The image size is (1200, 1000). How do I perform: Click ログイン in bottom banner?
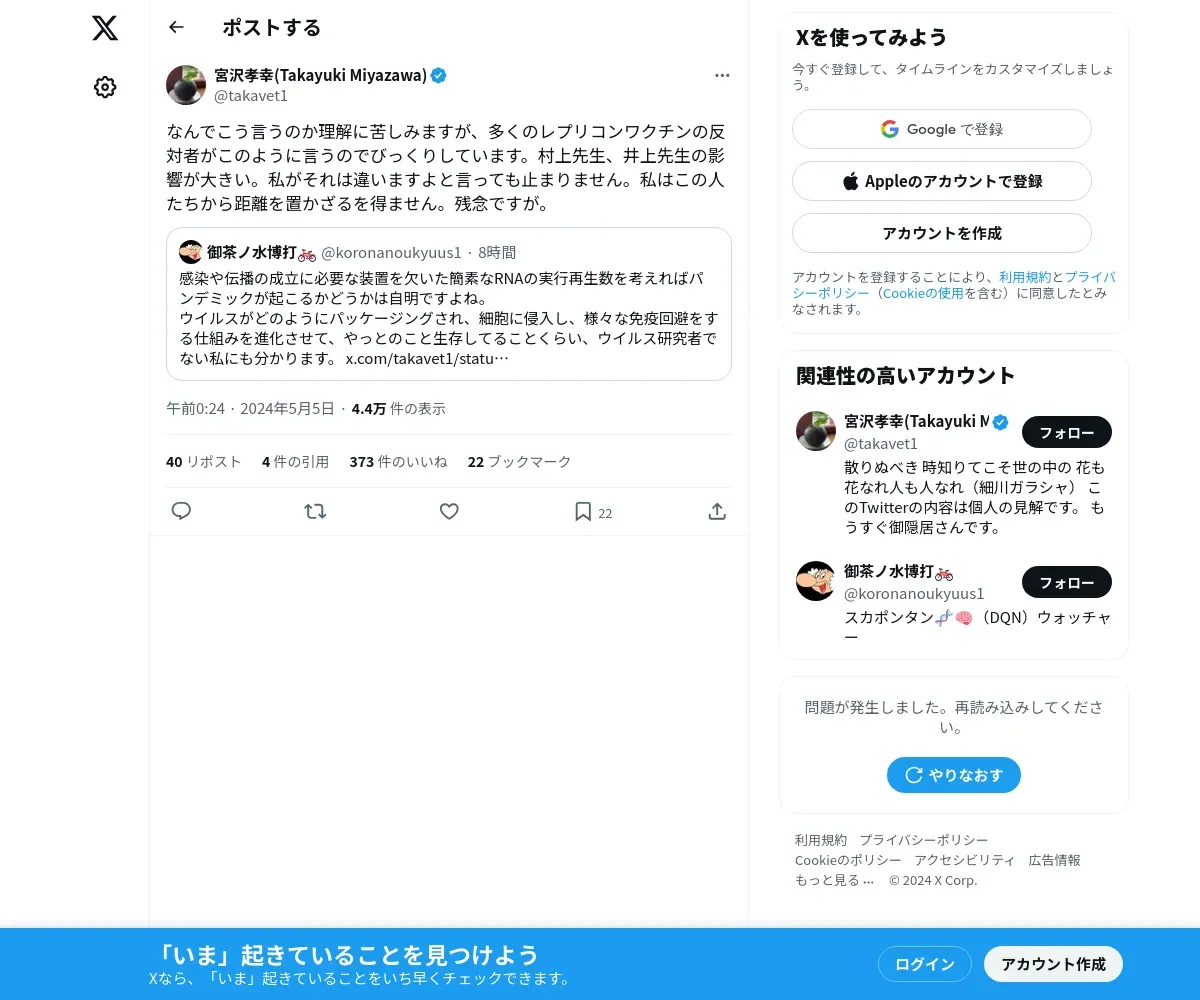(x=925, y=964)
